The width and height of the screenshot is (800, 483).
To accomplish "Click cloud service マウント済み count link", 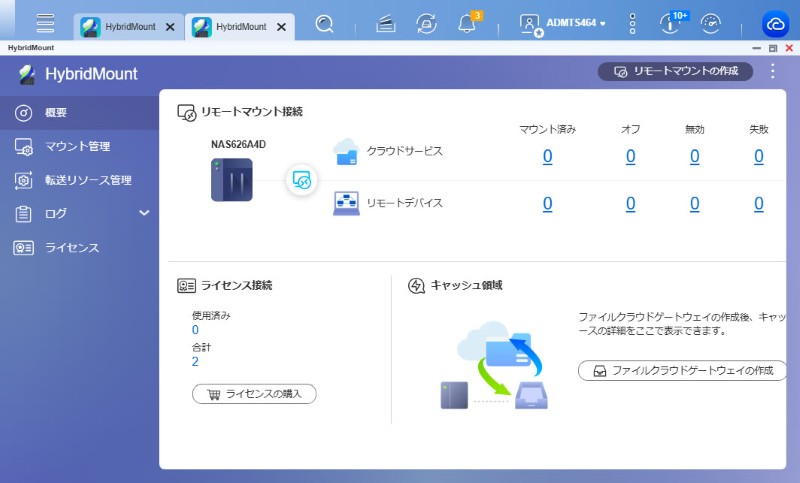I will [547, 155].
